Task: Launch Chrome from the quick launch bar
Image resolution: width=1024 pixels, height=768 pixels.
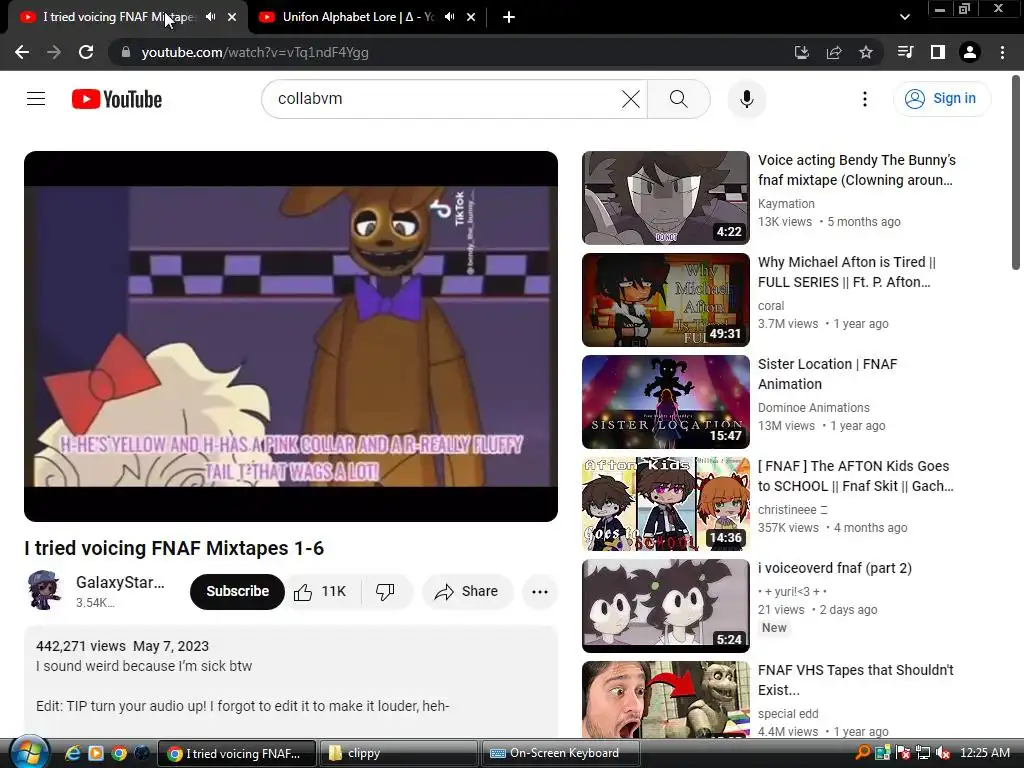Action: [x=119, y=753]
